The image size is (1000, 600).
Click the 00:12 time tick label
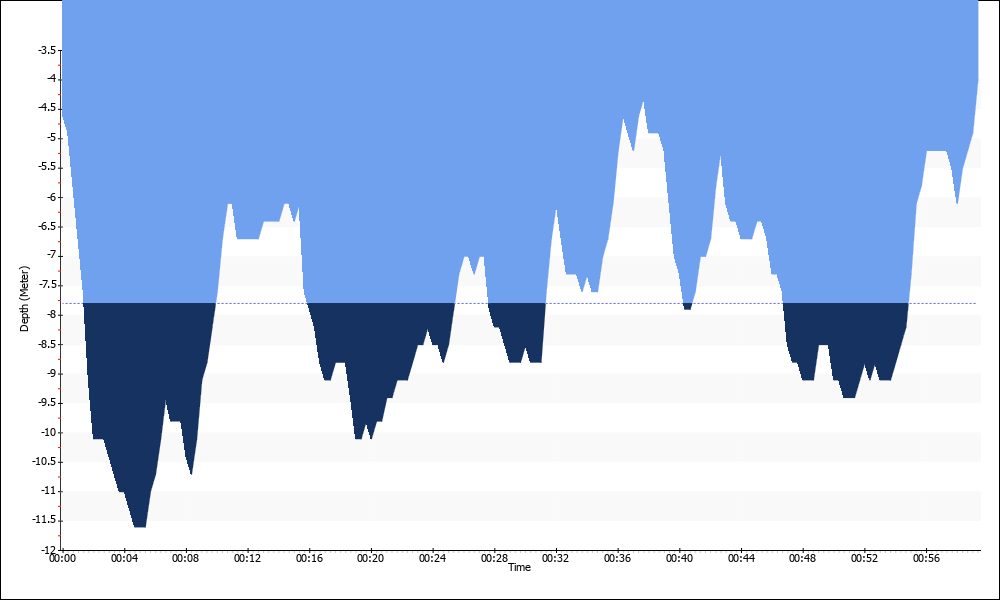coord(247,558)
